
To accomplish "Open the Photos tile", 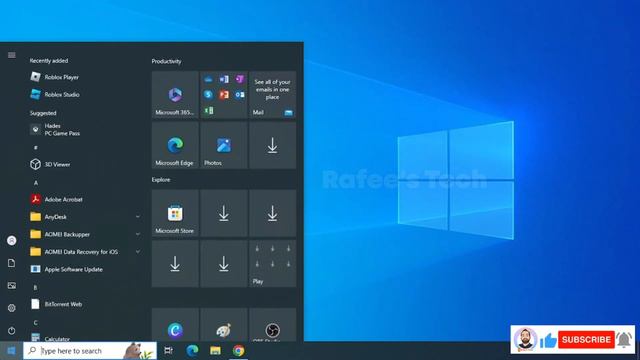I will pos(224,145).
